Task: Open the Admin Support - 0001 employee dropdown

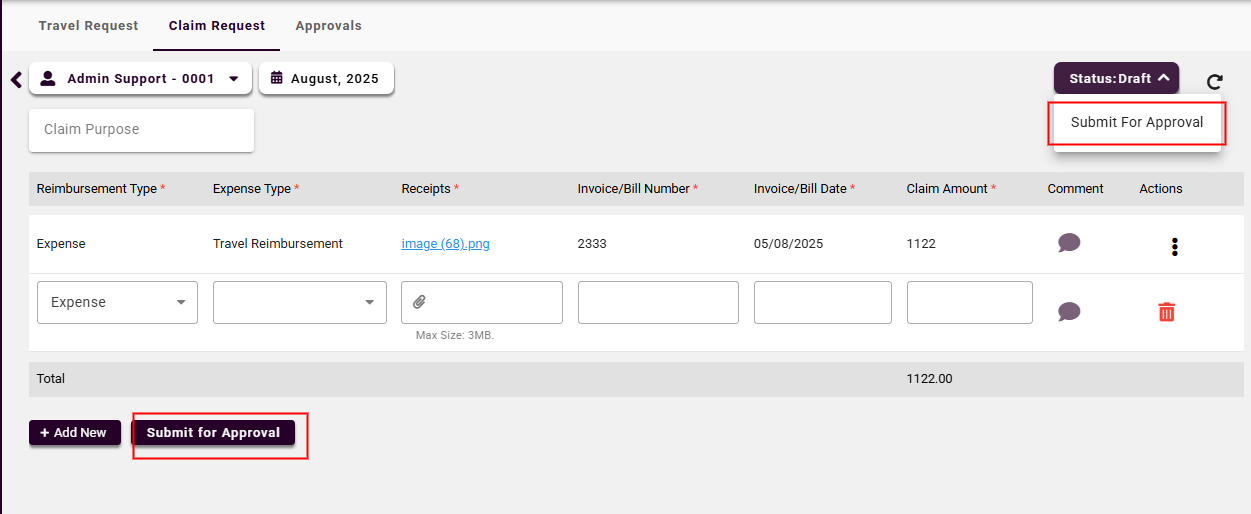Action: (x=140, y=78)
